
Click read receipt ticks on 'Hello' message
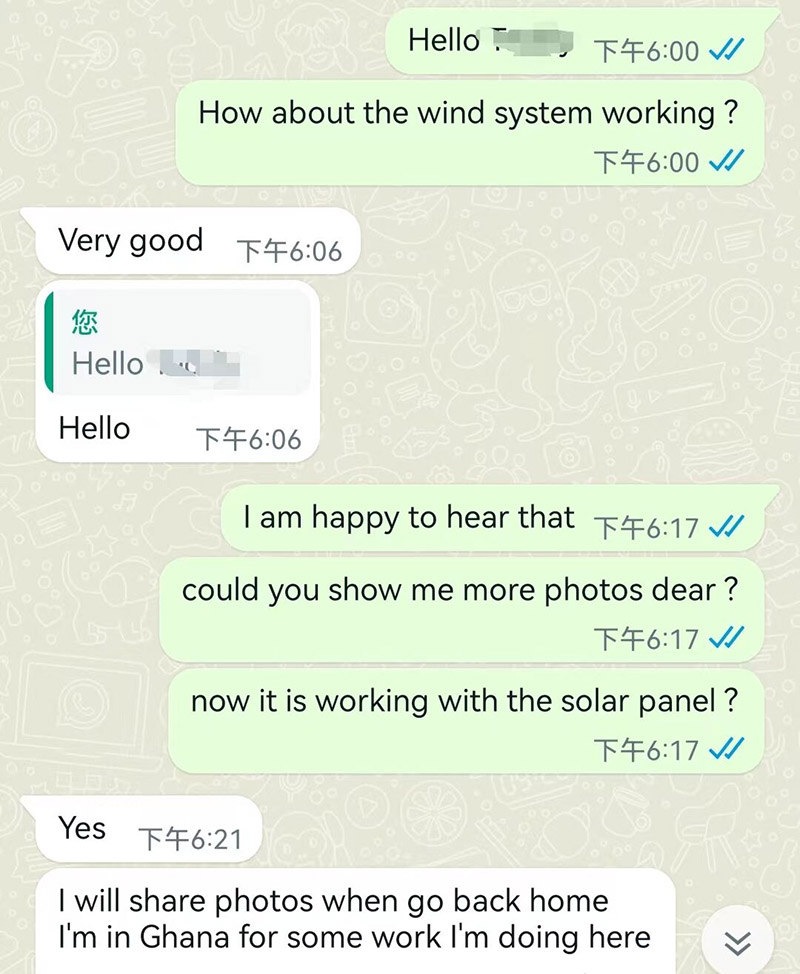pos(726,50)
